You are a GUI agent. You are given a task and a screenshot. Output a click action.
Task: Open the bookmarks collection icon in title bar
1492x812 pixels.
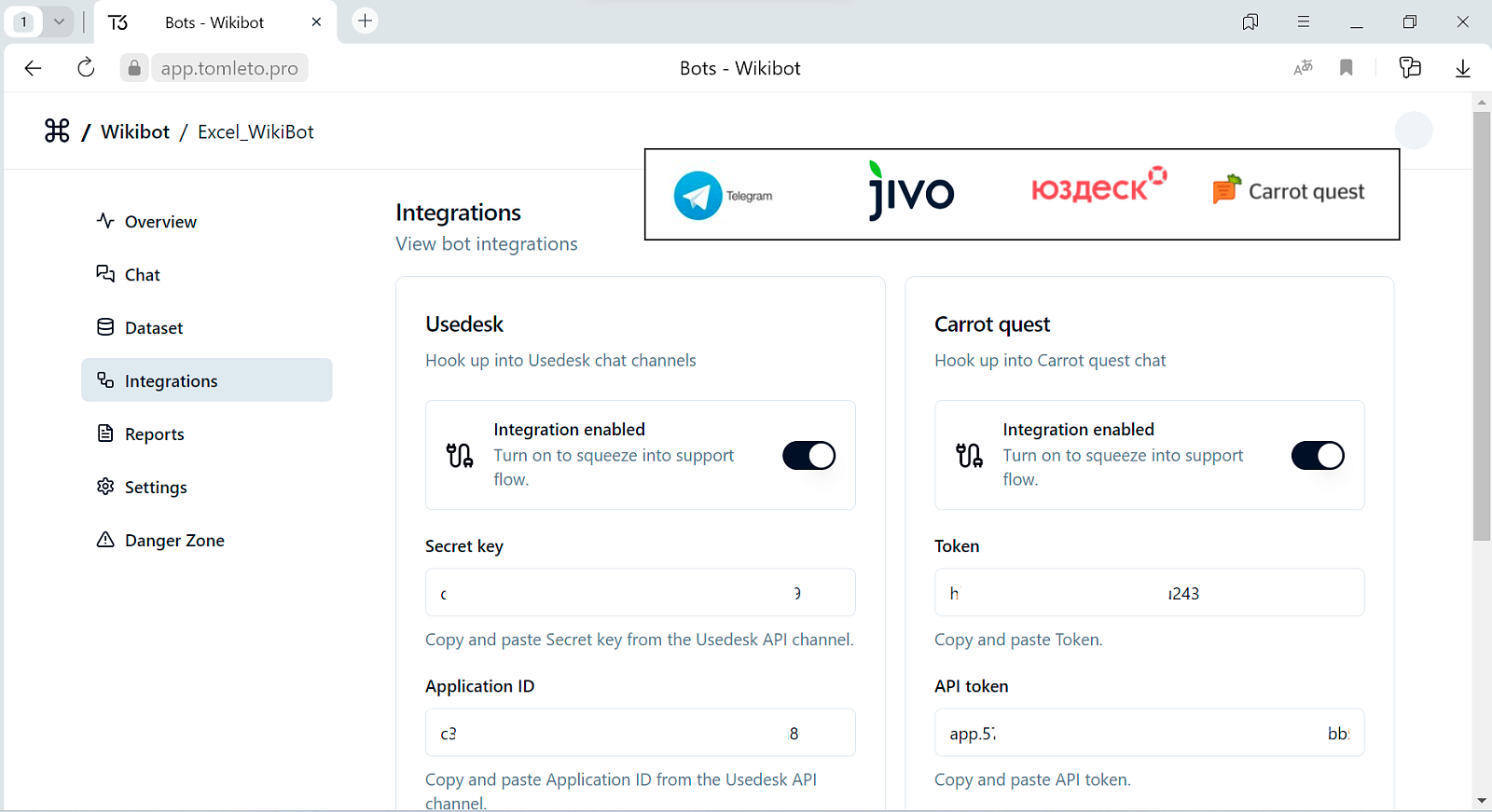[x=1250, y=21]
